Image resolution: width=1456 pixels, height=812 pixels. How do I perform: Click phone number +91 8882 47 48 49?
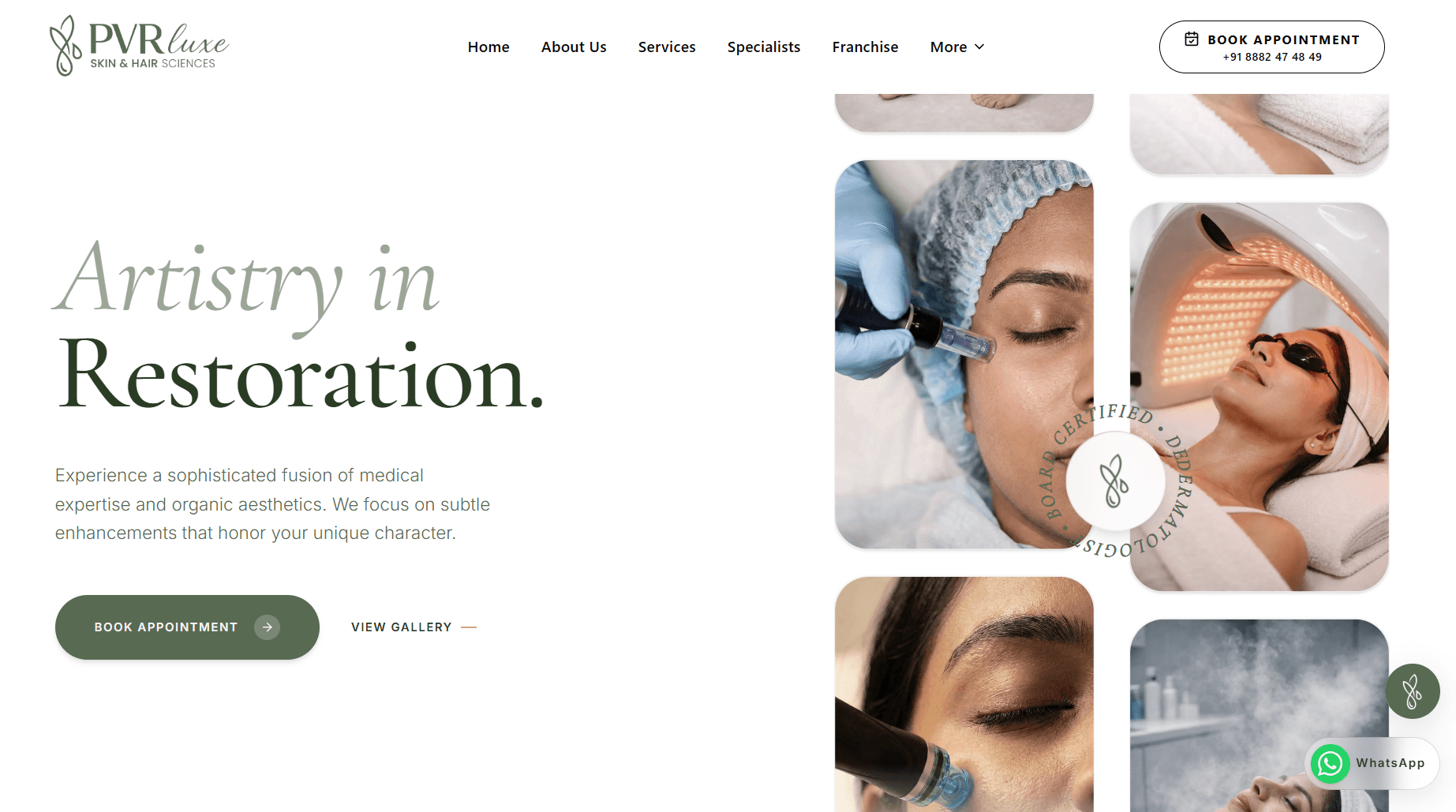pos(1272,57)
